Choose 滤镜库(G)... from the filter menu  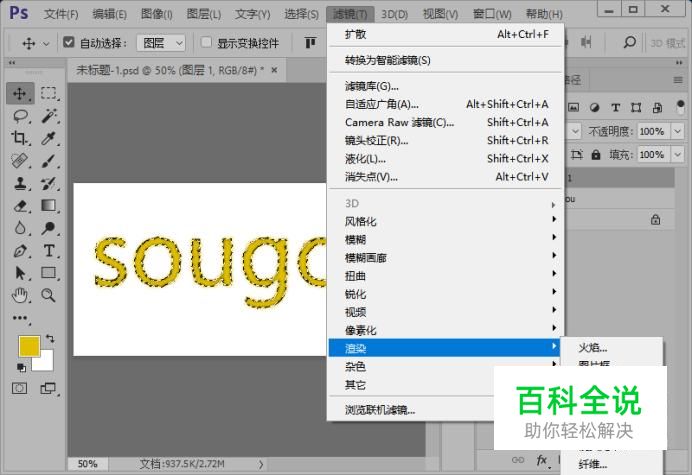click(x=446, y=86)
